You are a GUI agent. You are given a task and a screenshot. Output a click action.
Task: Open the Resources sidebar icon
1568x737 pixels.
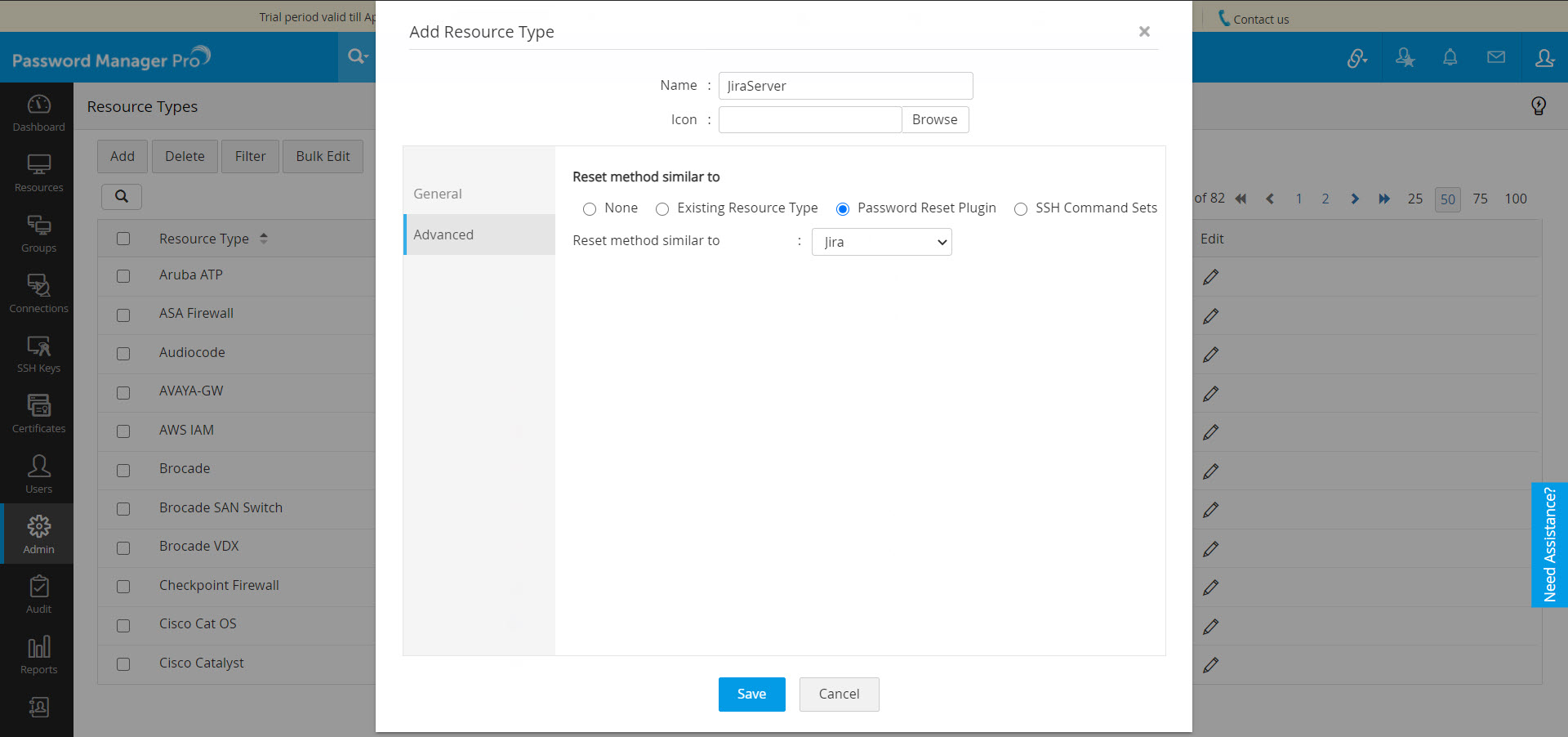pyautogui.click(x=38, y=173)
